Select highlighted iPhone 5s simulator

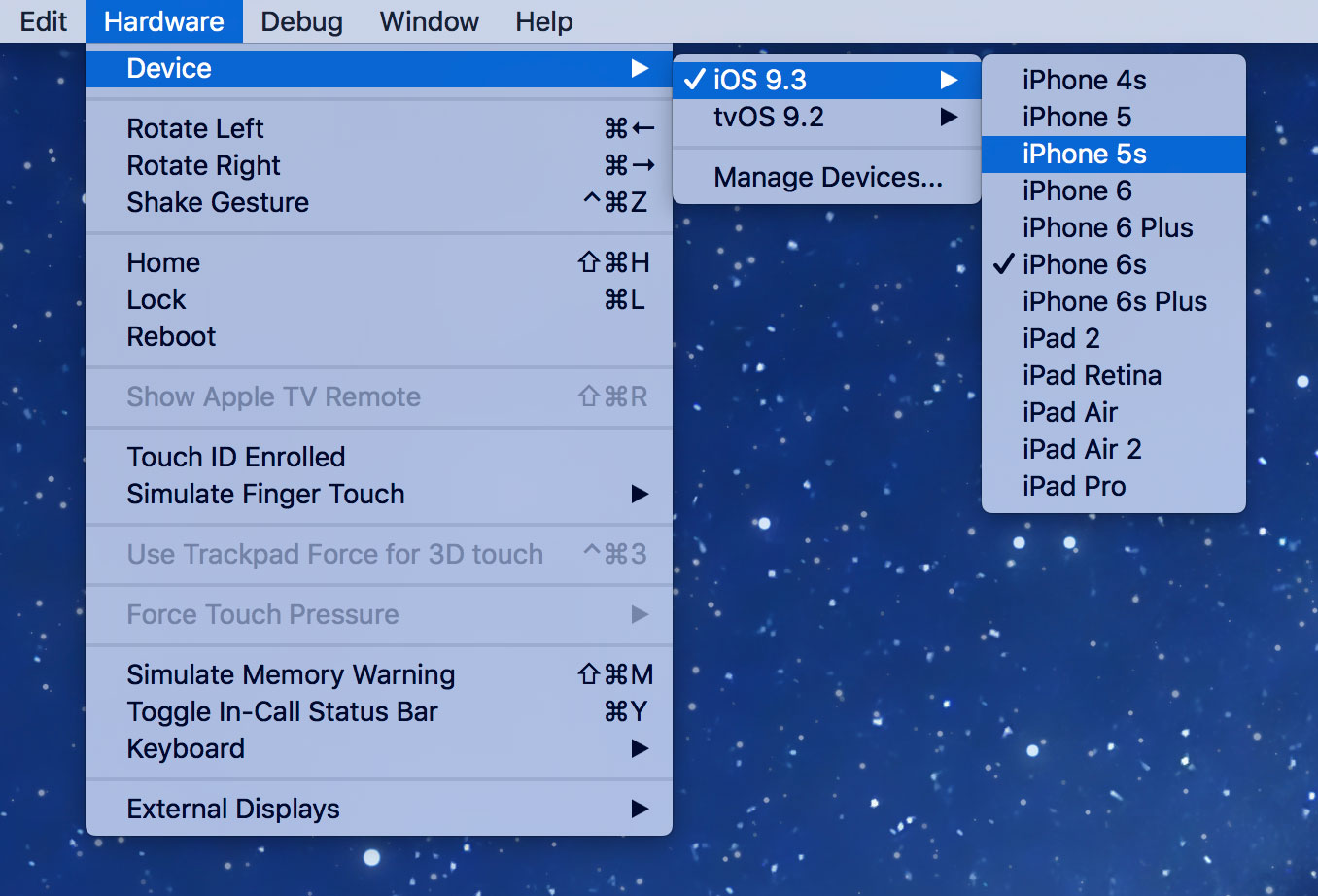click(1114, 154)
